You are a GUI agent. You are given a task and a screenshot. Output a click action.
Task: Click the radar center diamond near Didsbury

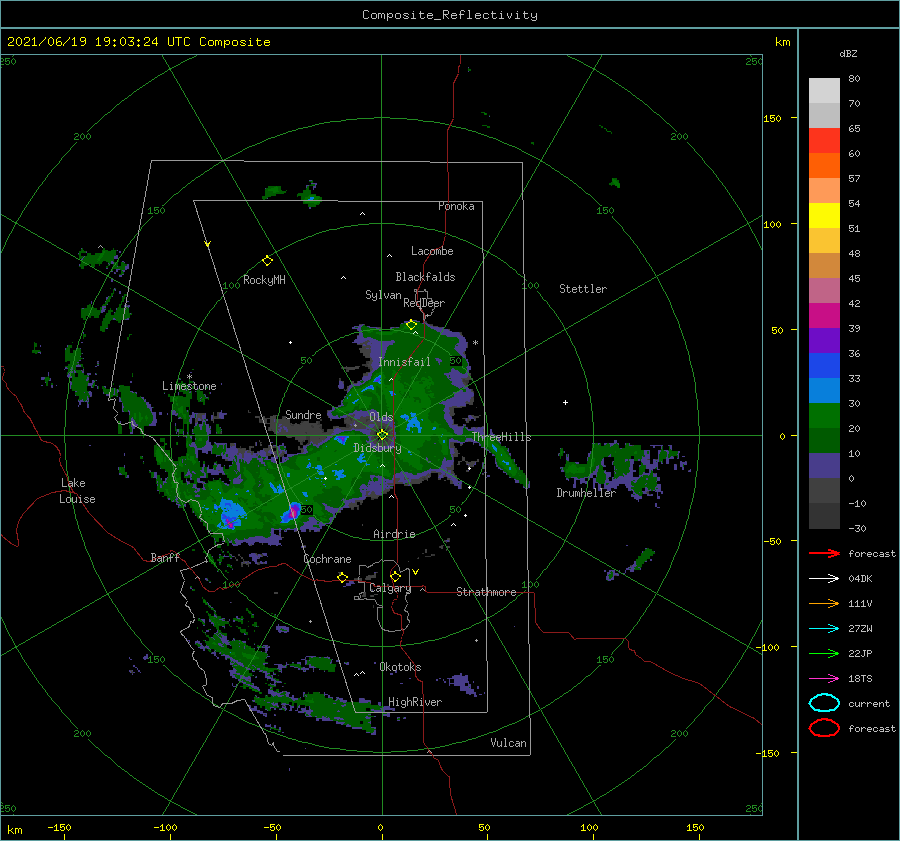382,435
